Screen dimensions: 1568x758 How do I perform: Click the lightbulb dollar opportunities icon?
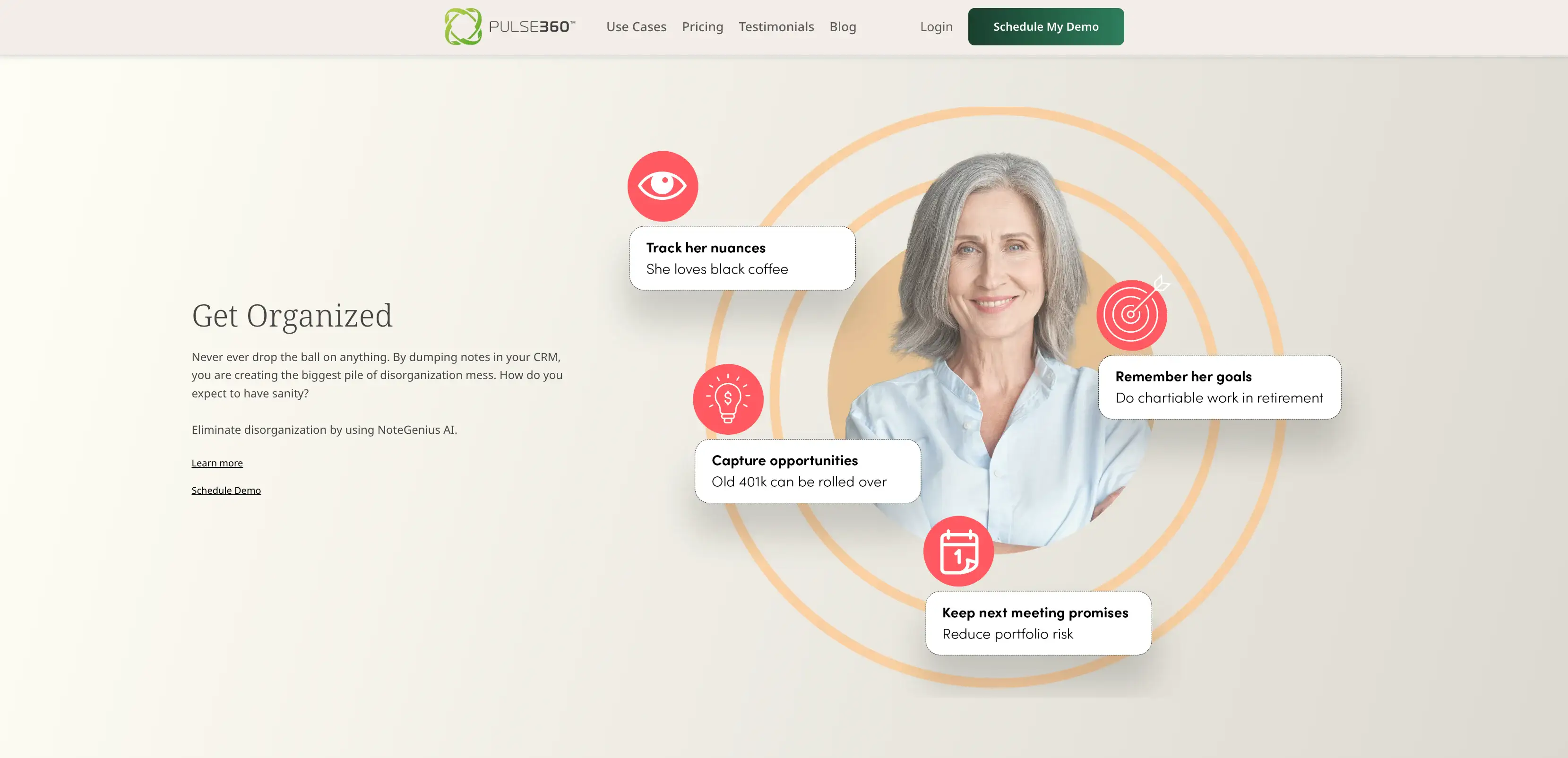728,399
